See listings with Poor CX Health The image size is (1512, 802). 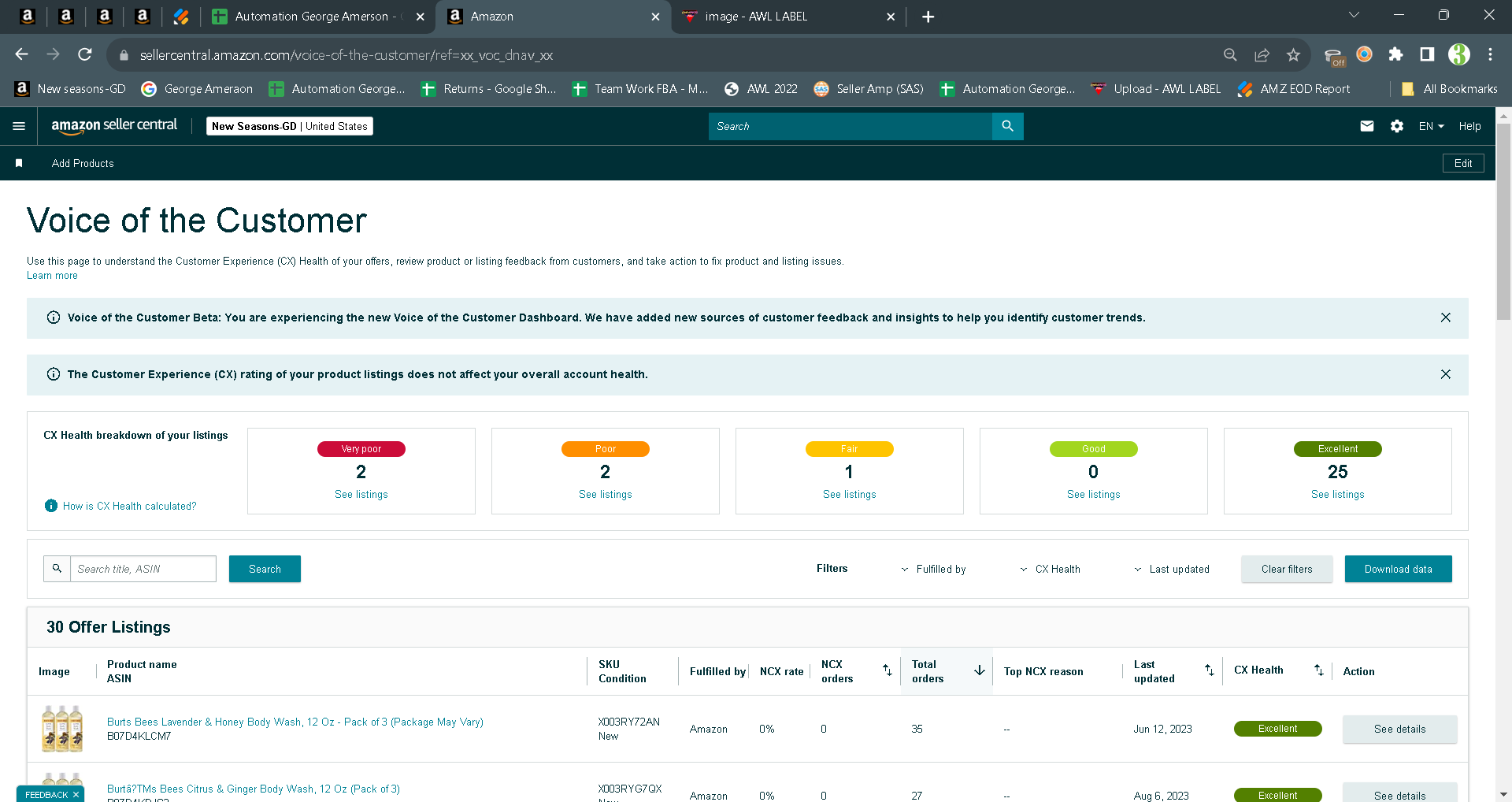[606, 494]
